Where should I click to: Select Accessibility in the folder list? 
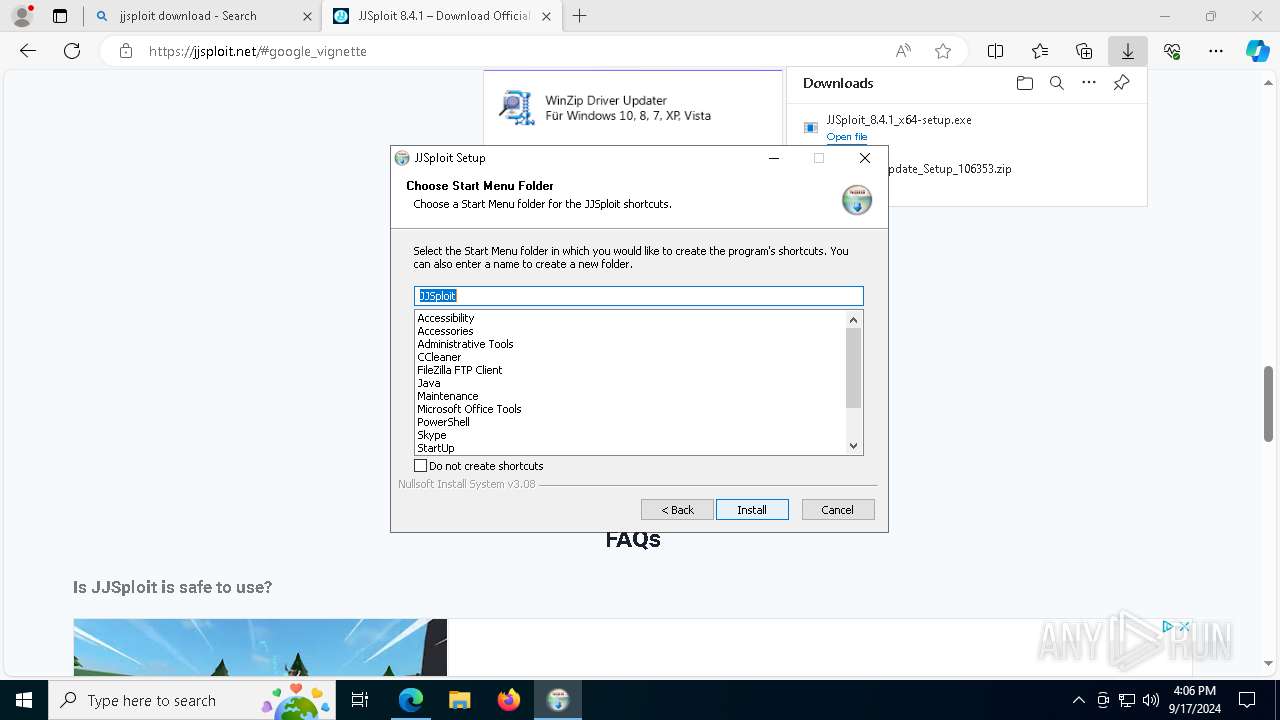(x=446, y=318)
